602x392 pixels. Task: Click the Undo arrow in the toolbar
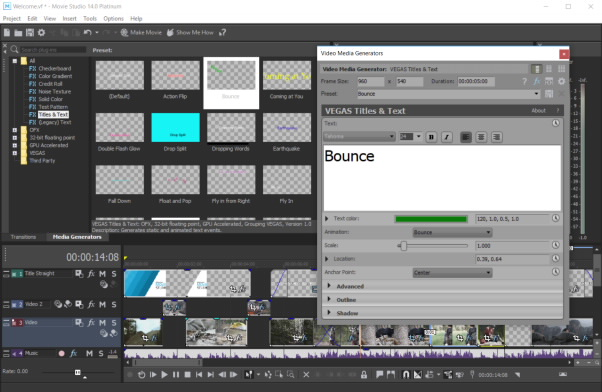pyautogui.click(x=88, y=33)
